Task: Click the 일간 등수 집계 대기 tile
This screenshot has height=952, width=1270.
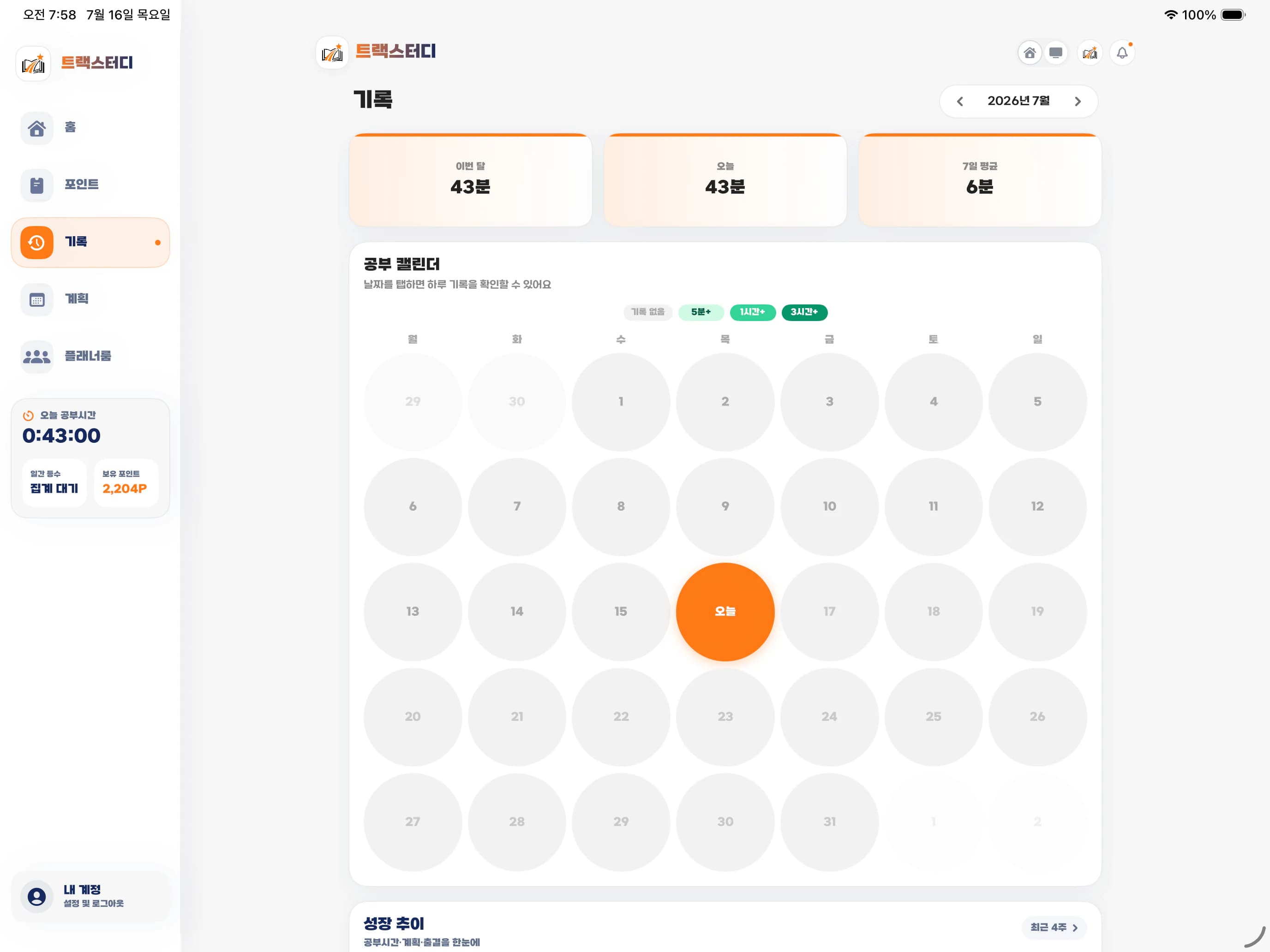Action: [54, 482]
